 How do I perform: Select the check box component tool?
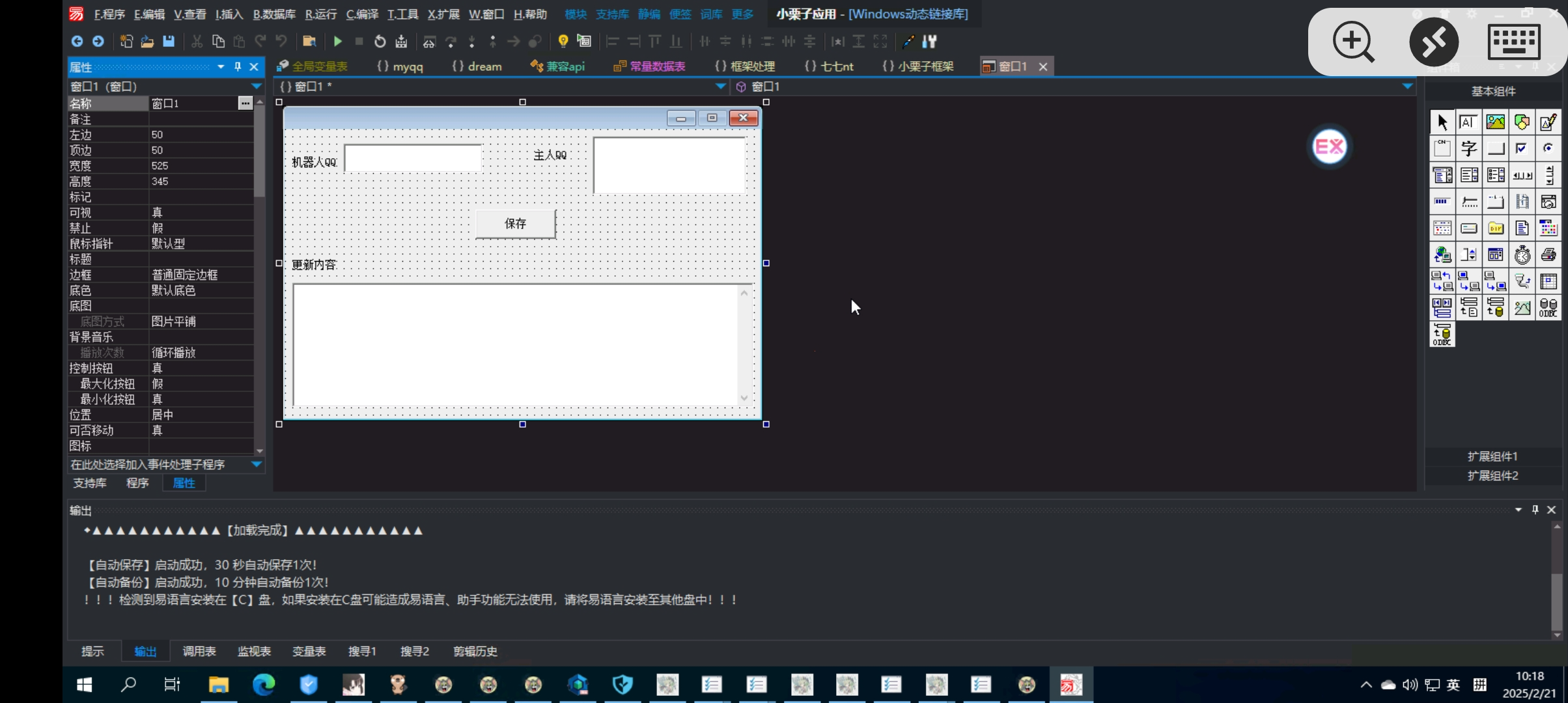[1522, 149]
